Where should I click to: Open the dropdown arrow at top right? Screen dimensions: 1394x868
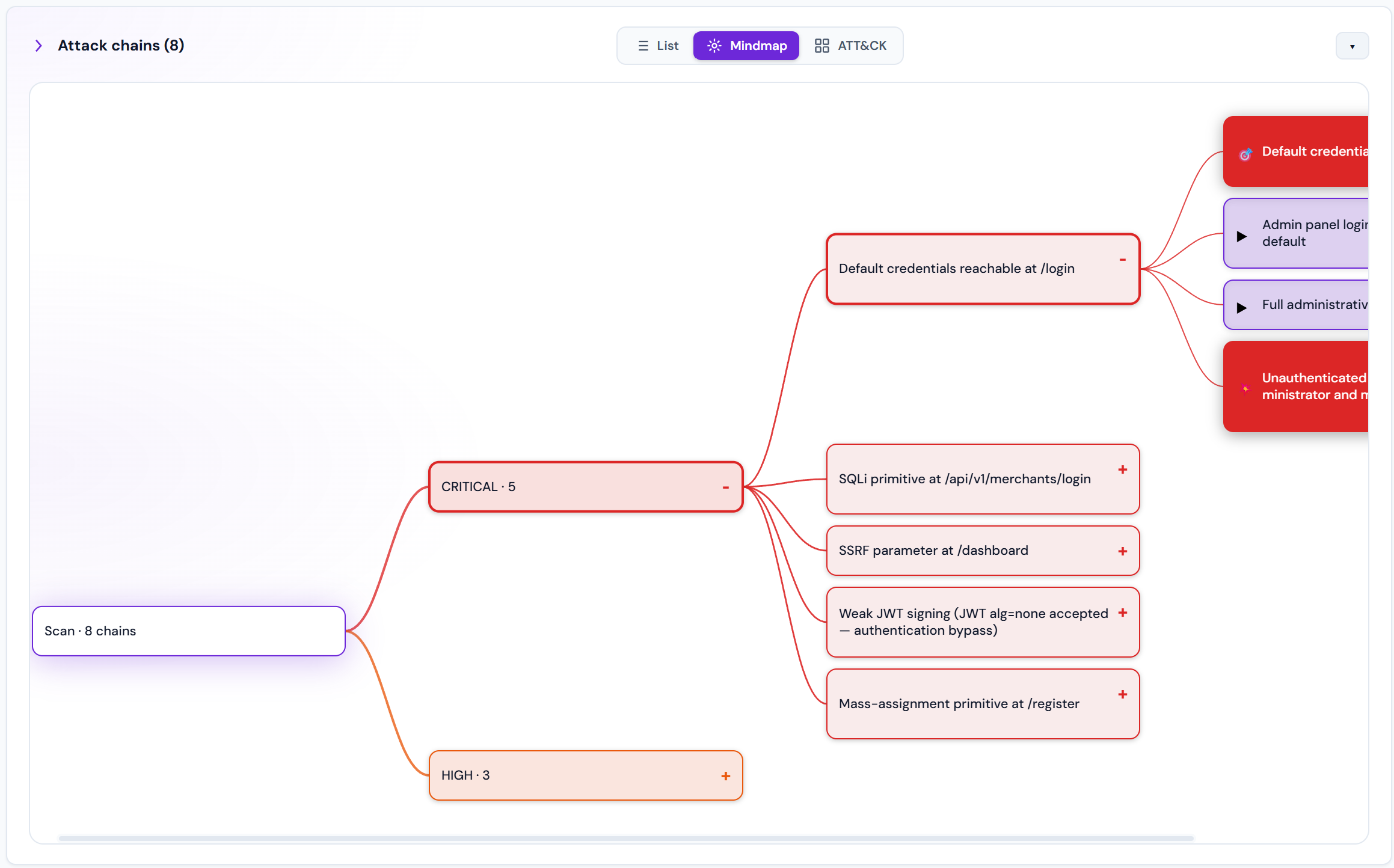1352,46
